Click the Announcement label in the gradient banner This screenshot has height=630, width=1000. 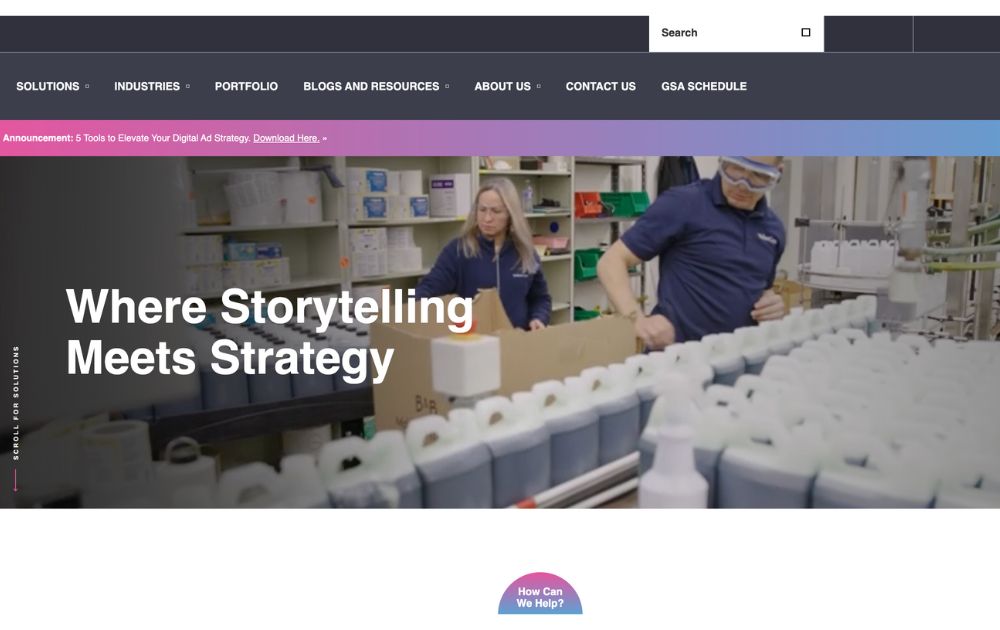click(38, 138)
